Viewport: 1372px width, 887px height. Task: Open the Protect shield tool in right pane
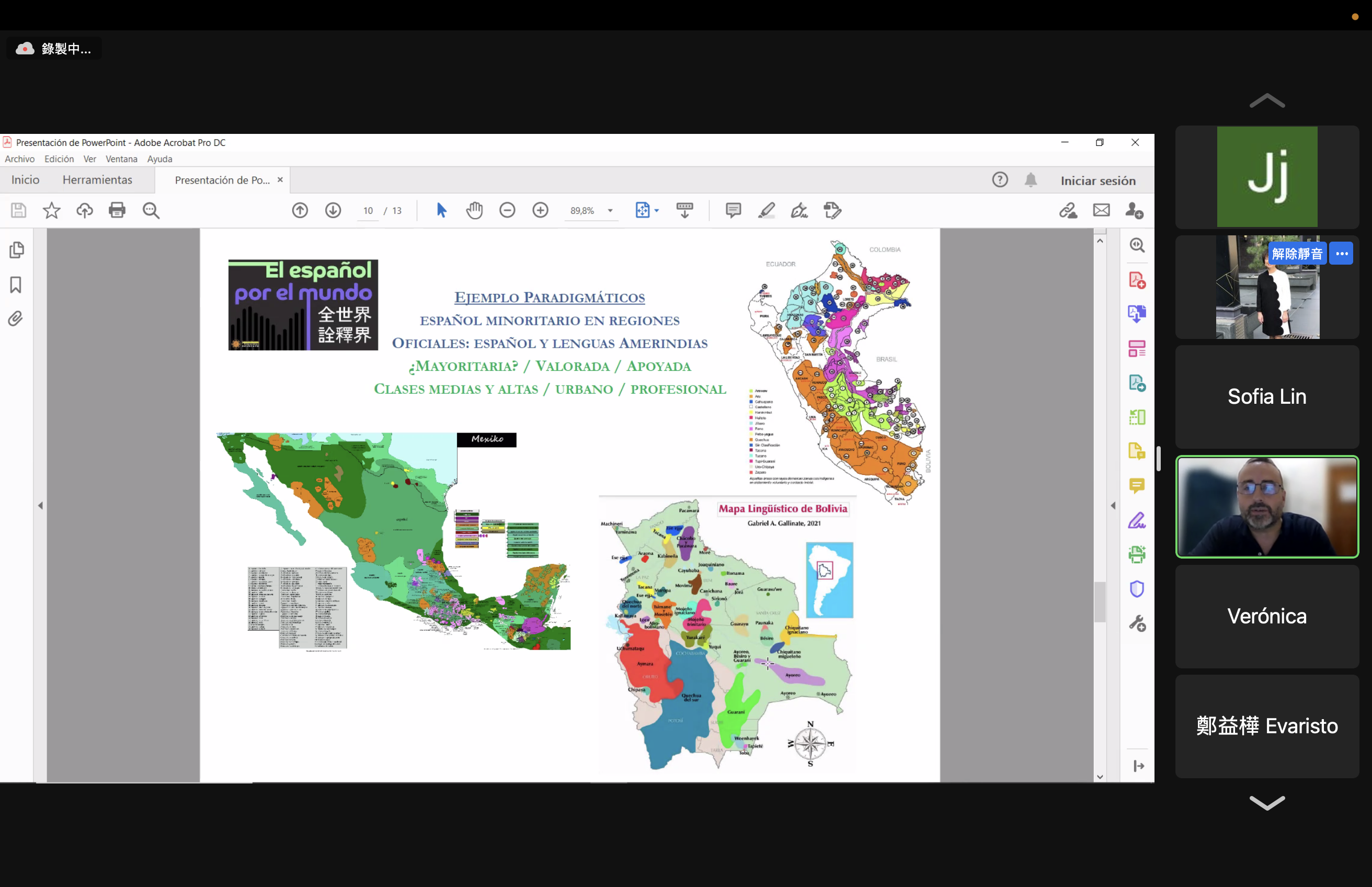[x=1137, y=589]
